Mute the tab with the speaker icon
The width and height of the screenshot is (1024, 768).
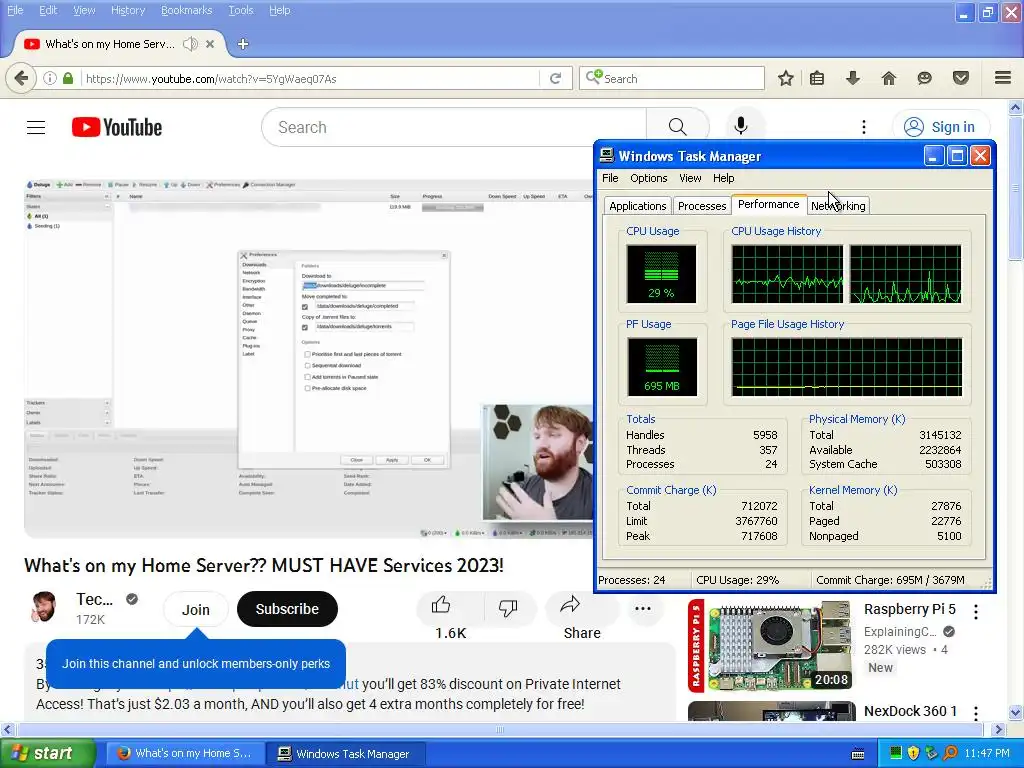pyautogui.click(x=190, y=44)
